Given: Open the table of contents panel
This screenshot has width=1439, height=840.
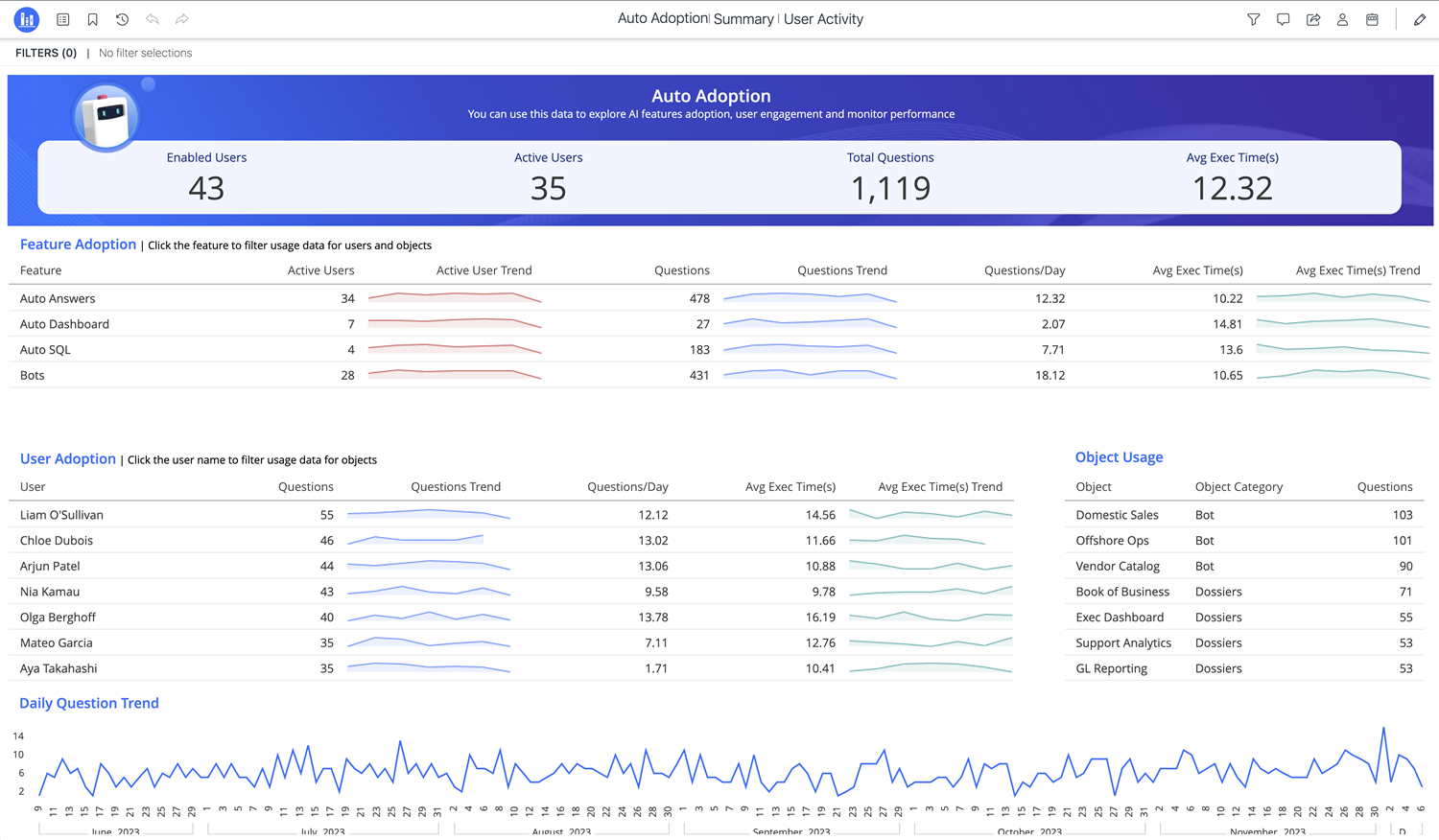Looking at the screenshot, I should (x=63, y=19).
